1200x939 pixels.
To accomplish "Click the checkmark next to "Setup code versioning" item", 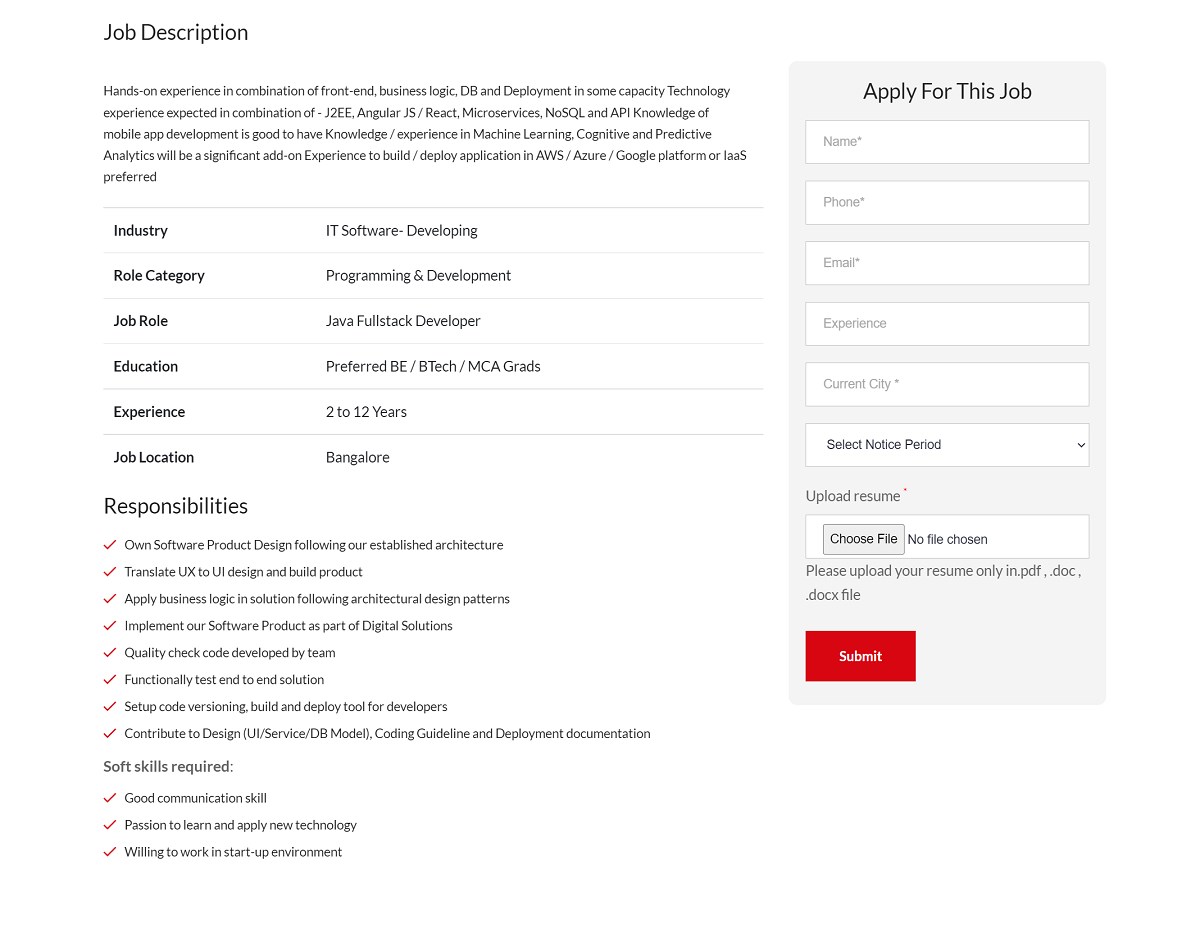I will point(110,706).
